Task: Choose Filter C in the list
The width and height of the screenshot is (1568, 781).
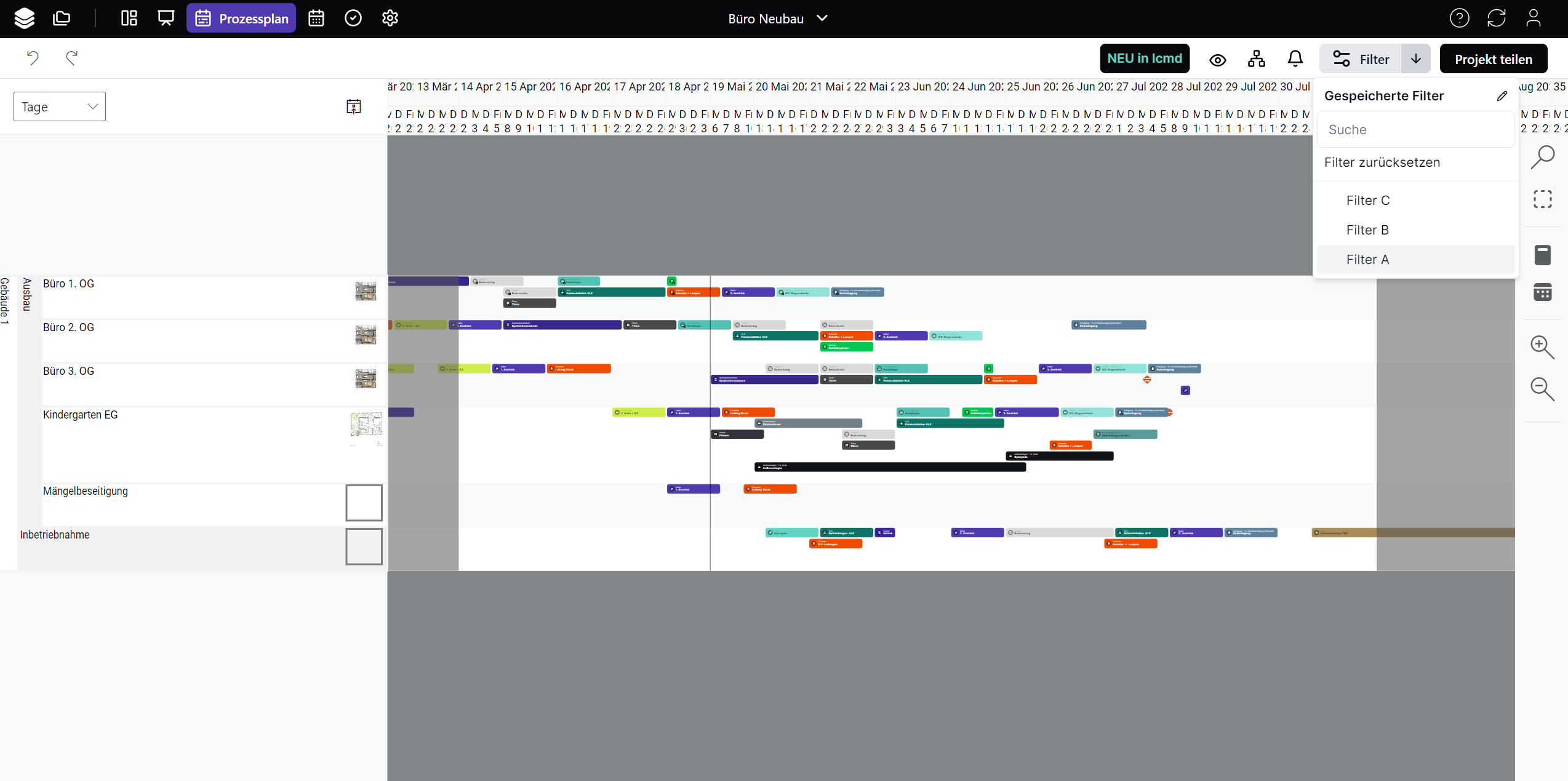Action: (1367, 201)
